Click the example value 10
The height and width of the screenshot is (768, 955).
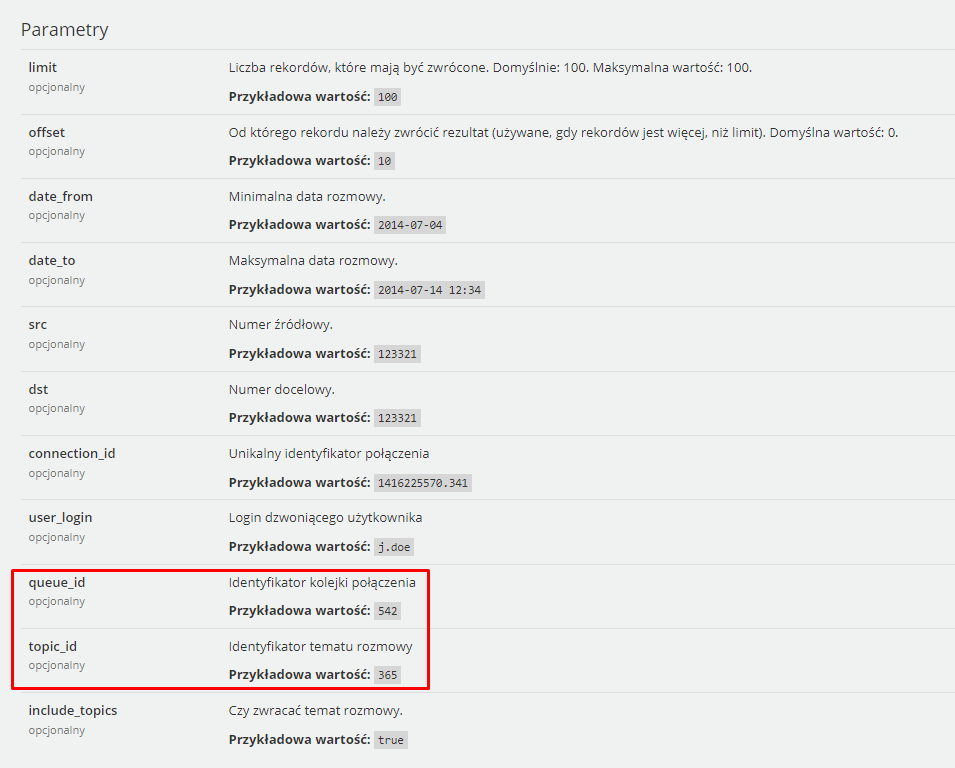[x=384, y=161]
